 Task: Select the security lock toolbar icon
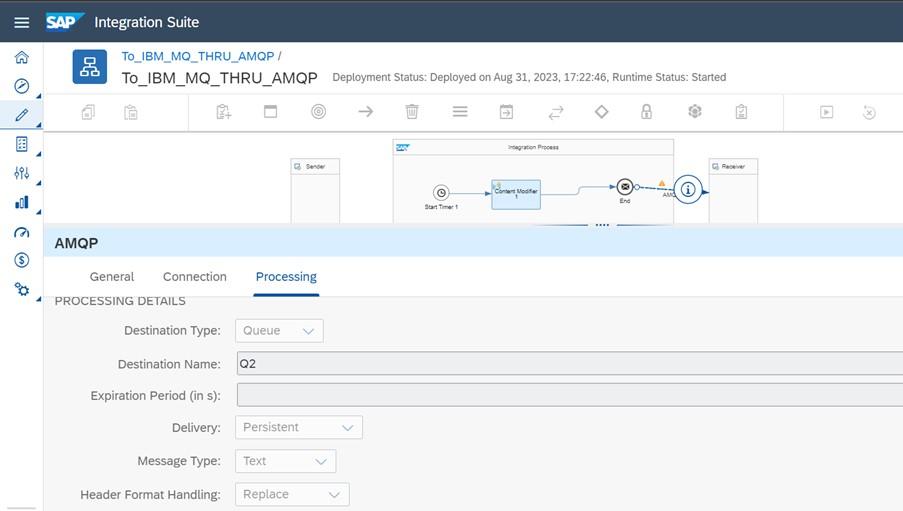click(x=647, y=111)
